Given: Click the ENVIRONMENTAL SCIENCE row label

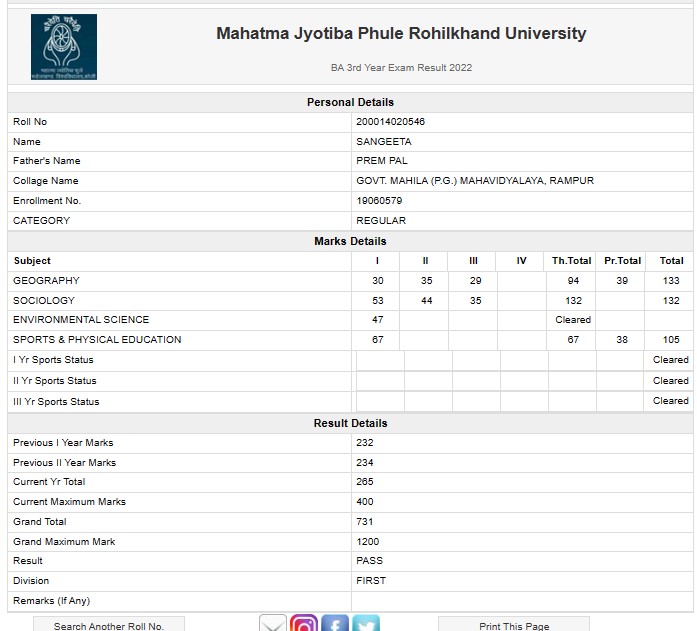Looking at the screenshot, I should point(81,319).
